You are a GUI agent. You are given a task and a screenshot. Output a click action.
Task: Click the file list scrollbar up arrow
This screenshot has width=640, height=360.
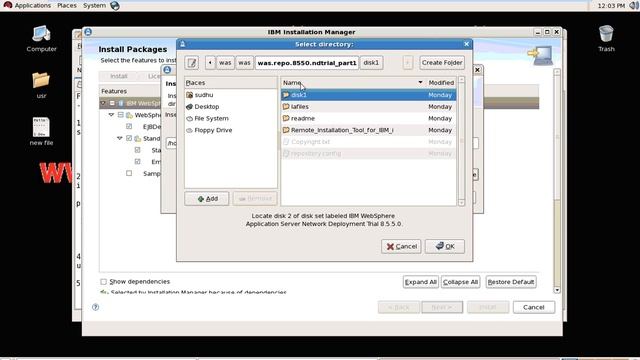coord(461,80)
